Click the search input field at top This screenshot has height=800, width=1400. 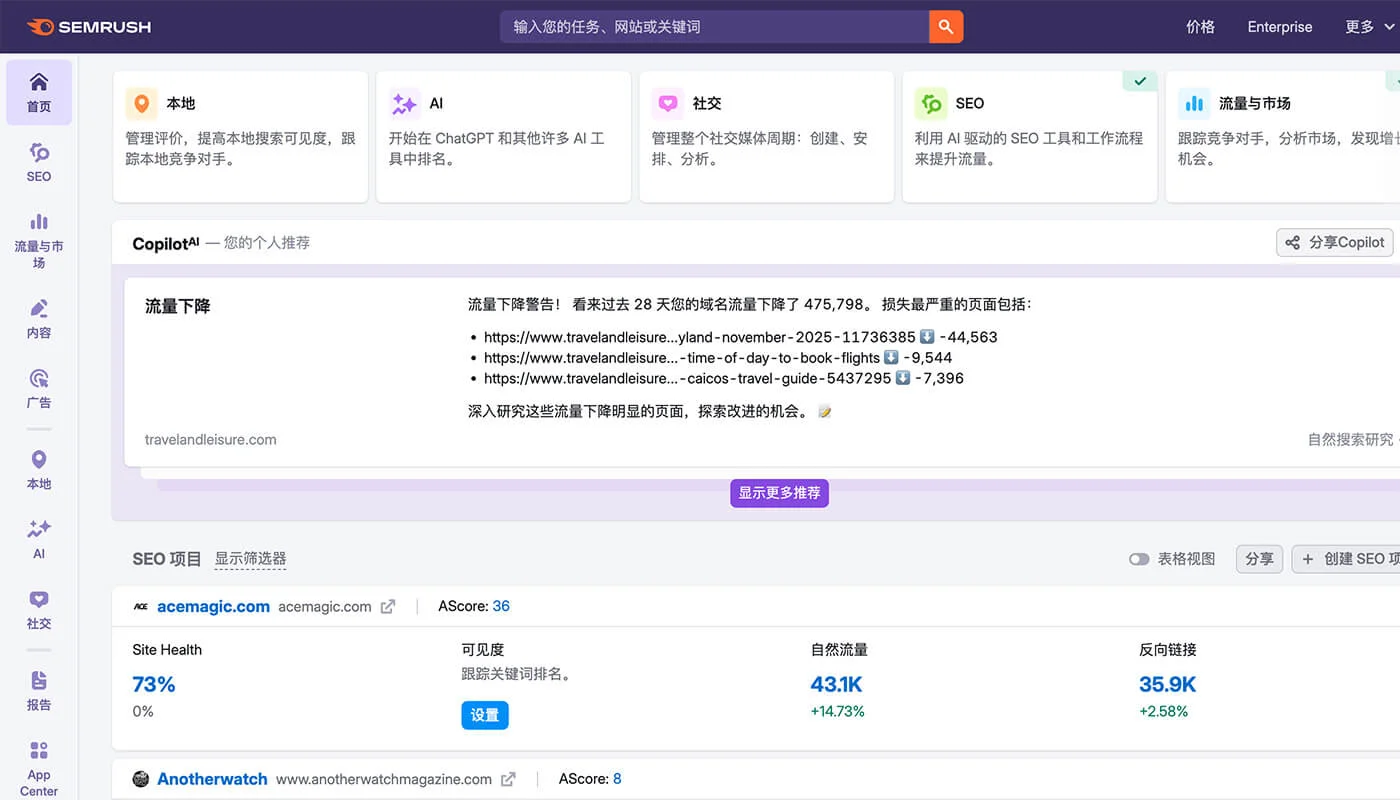tap(715, 26)
